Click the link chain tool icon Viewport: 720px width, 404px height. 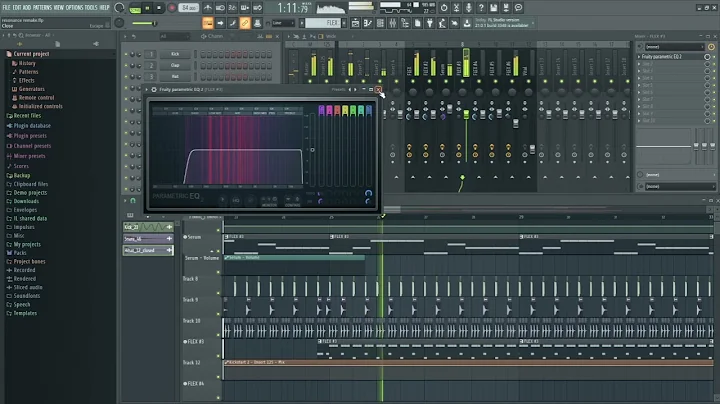pyautogui.click(x=245, y=23)
